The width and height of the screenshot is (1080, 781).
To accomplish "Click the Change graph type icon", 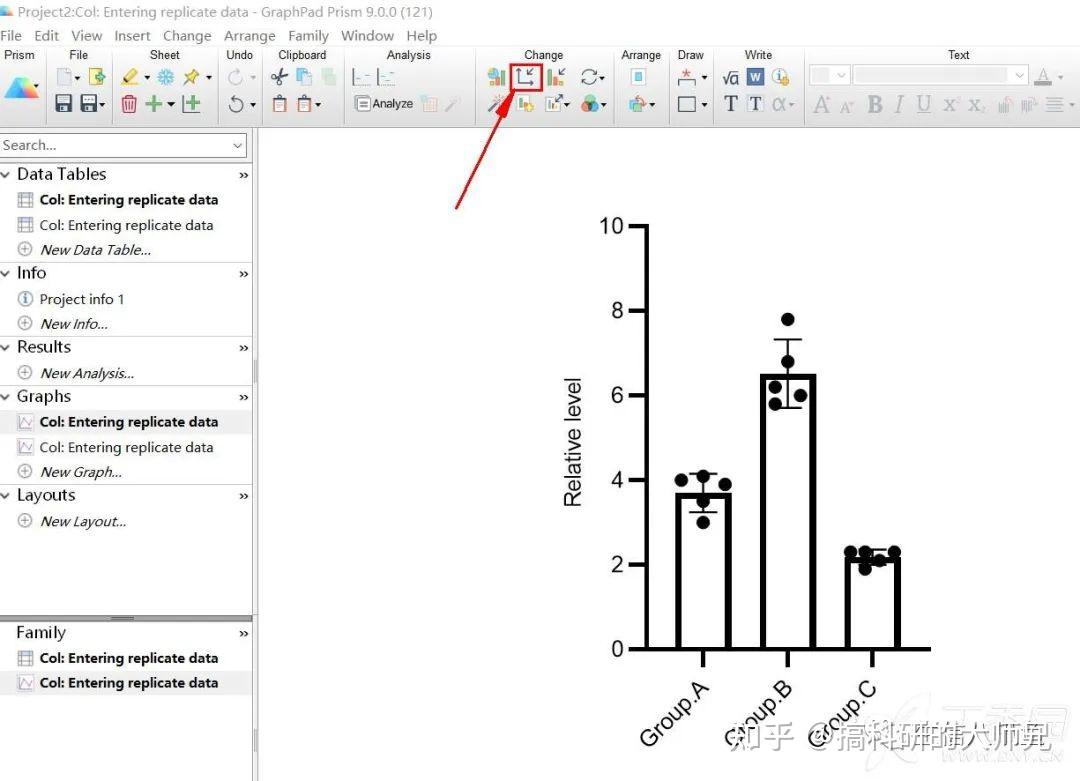I will tap(496, 77).
